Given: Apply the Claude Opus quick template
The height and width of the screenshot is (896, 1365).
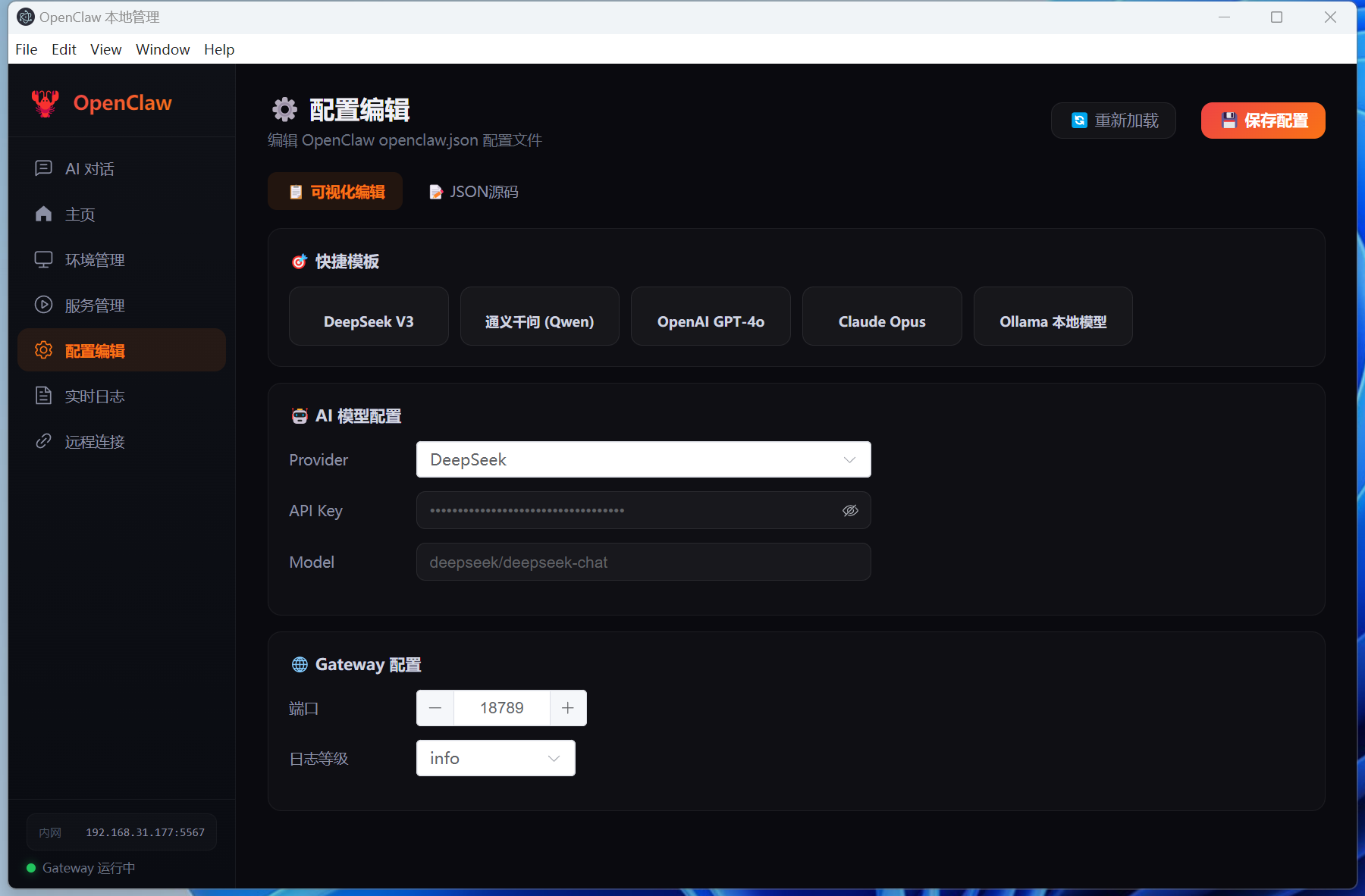Looking at the screenshot, I should pyautogui.click(x=882, y=321).
